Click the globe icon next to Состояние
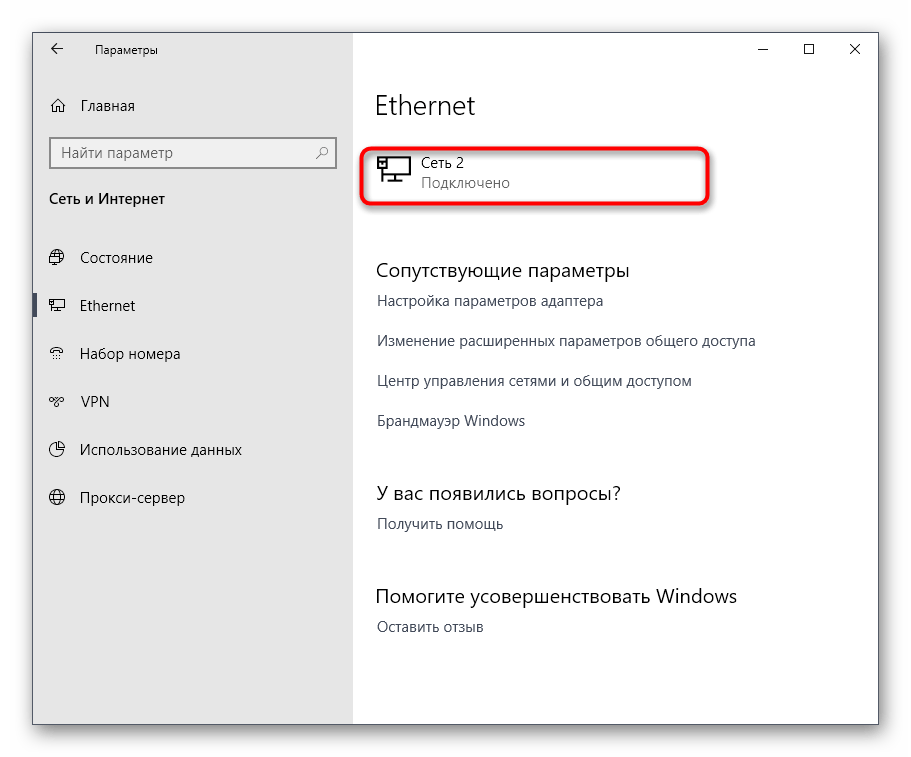This screenshot has width=911, height=757. click(58, 258)
